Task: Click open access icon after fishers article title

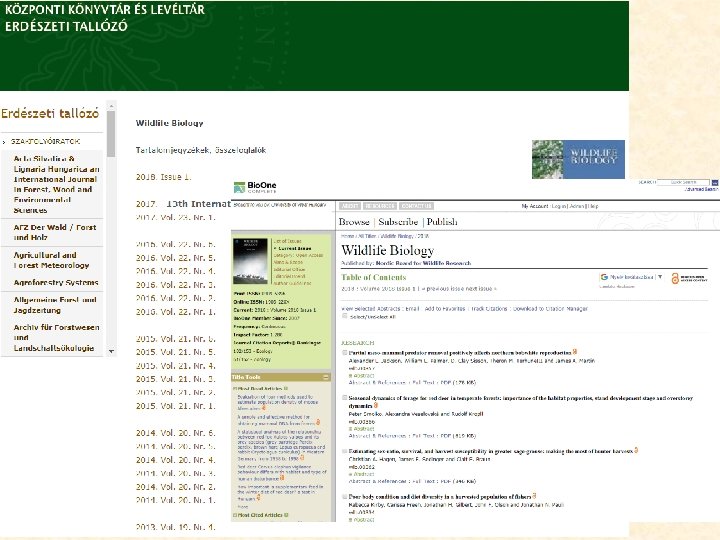Action: tap(534, 496)
